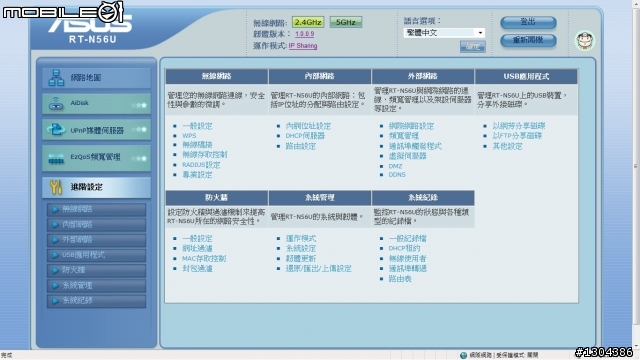
Task: Open 無線使用者 link
Action: point(407,258)
